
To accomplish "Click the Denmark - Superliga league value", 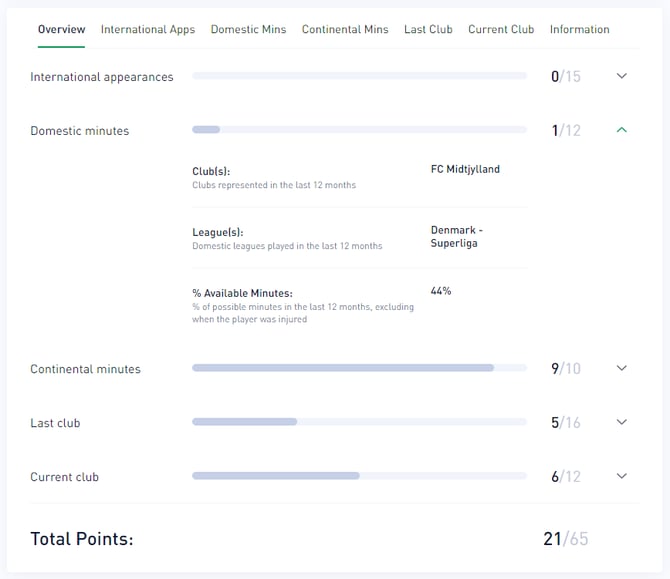I will click(456, 236).
